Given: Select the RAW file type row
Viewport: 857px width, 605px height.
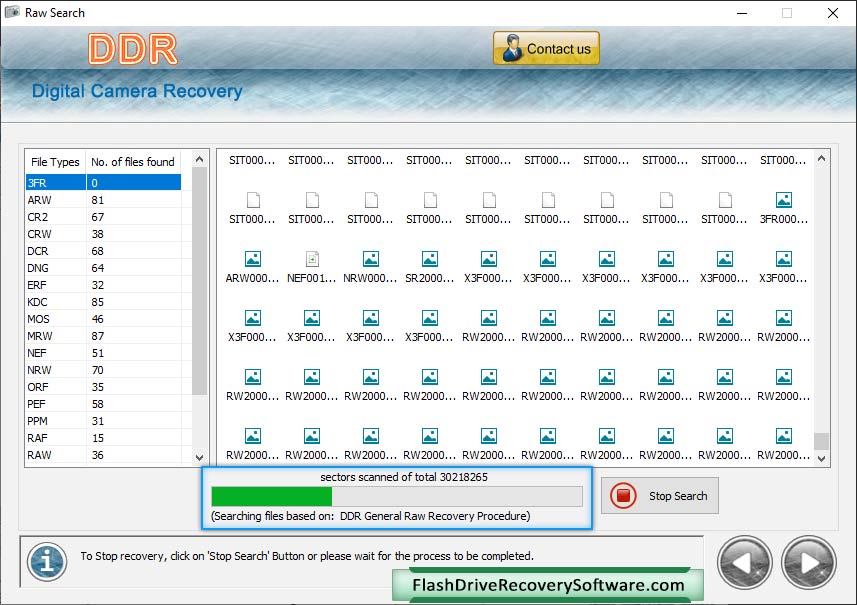Looking at the screenshot, I should click(x=103, y=455).
